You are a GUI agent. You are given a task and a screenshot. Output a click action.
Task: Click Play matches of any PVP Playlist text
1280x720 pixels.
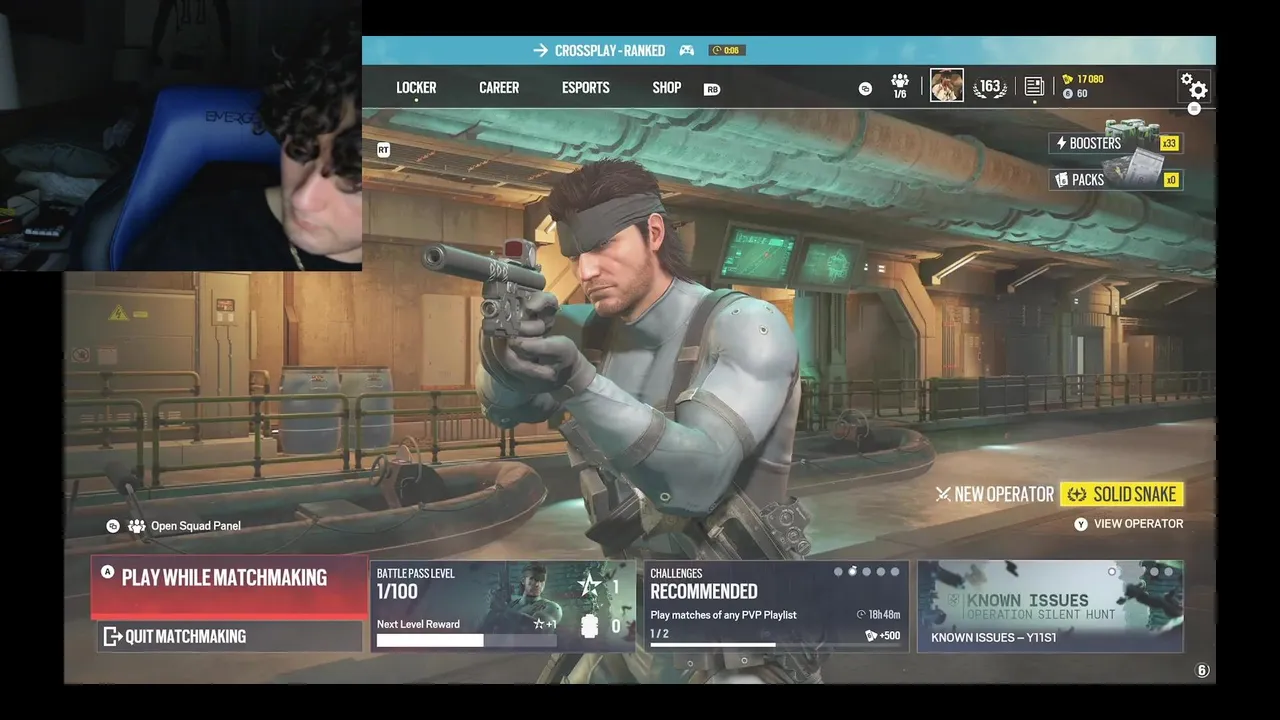pos(724,615)
